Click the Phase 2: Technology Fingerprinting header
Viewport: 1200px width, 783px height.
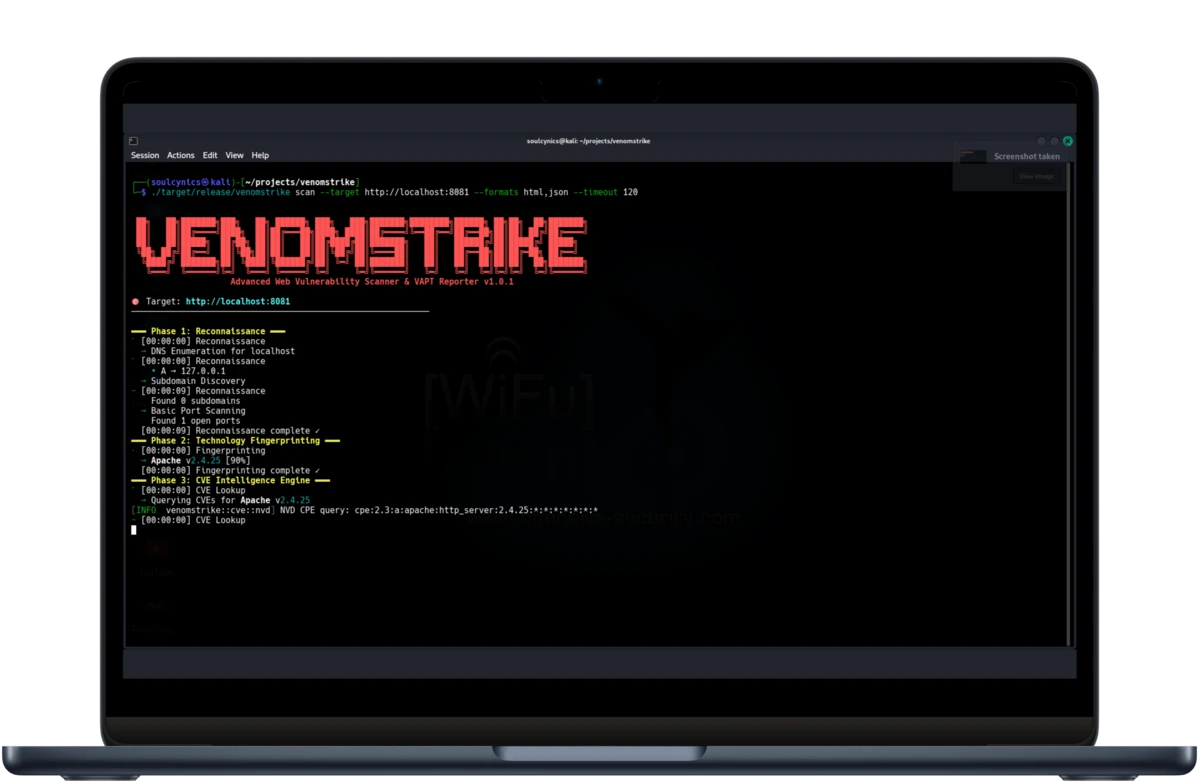pos(235,441)
